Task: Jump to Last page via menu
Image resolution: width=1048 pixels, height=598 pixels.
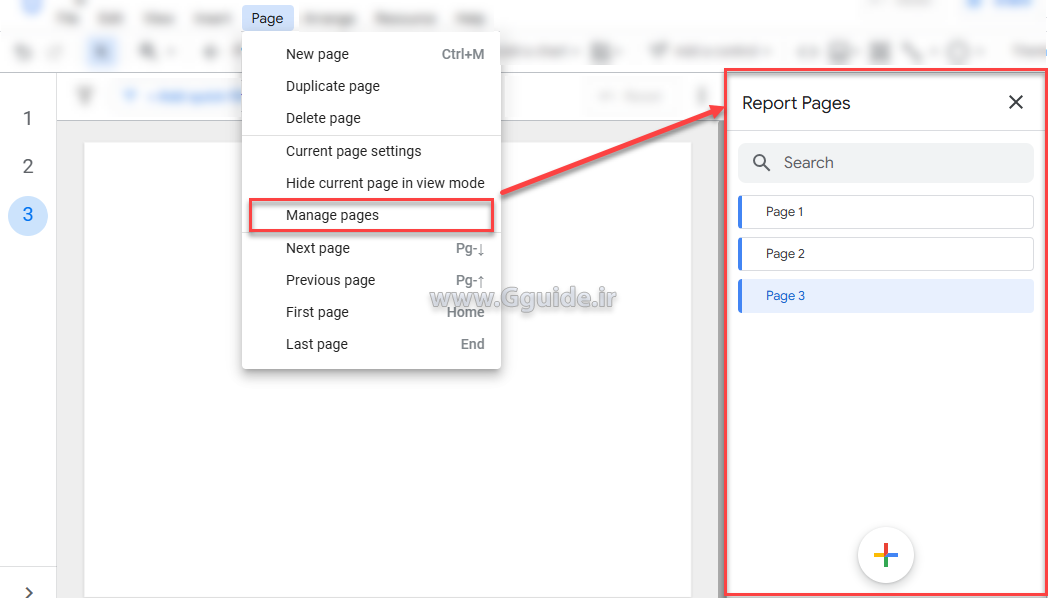Action: 316,344
